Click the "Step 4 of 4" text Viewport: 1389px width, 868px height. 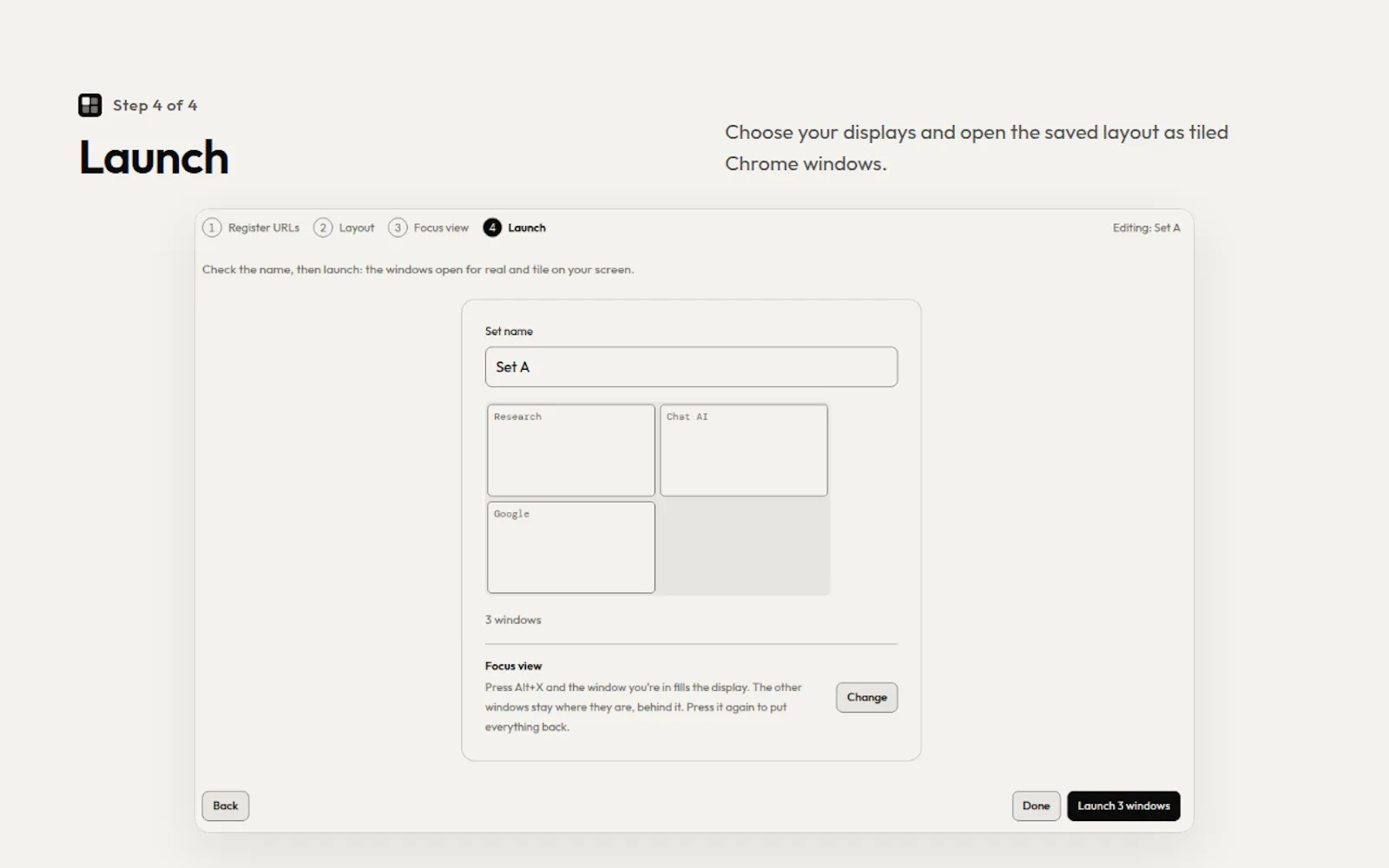pos(155,105)
